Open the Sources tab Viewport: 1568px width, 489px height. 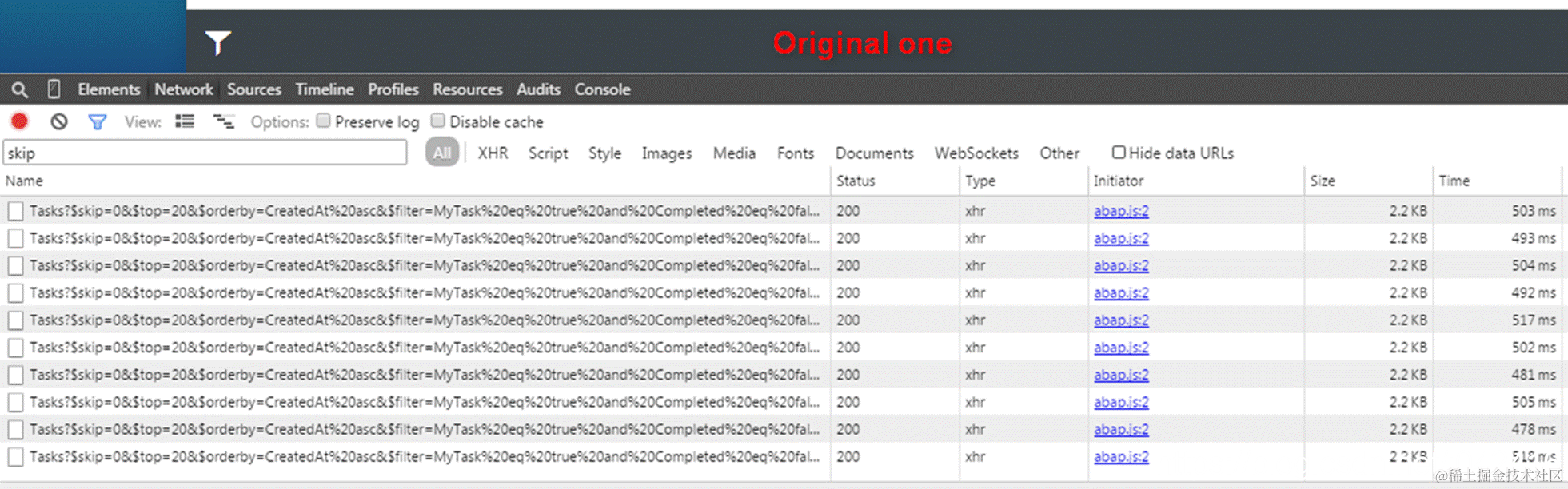(x=254, y=89)
